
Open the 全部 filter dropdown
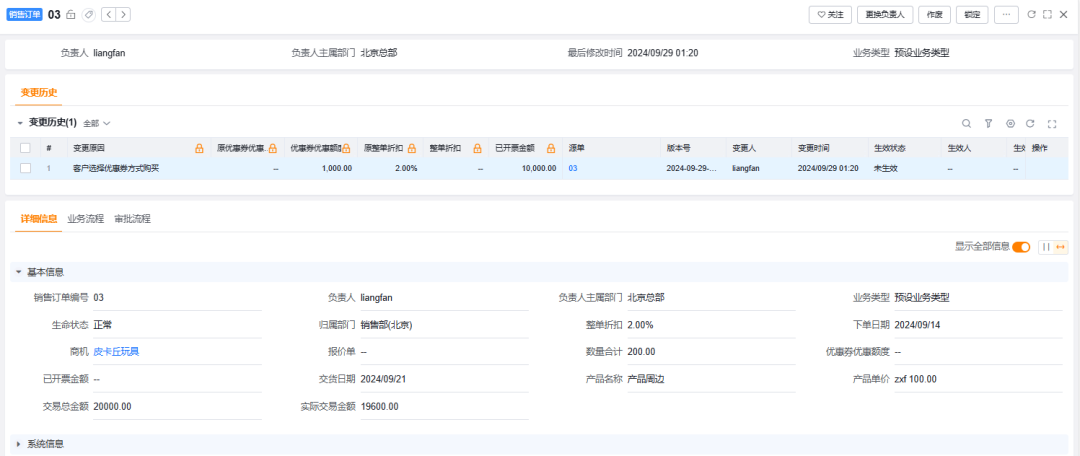coord(96,123)
